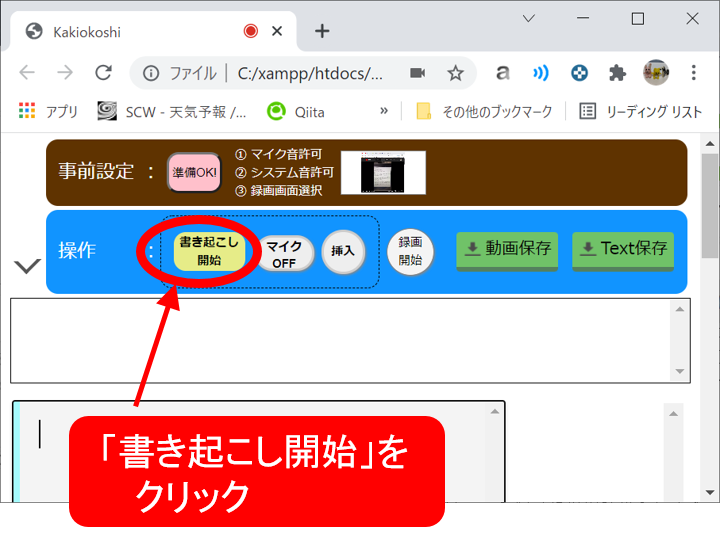Expand hidden bookmarks with the » chevron
720x539 pixels.
coord(384,111)
